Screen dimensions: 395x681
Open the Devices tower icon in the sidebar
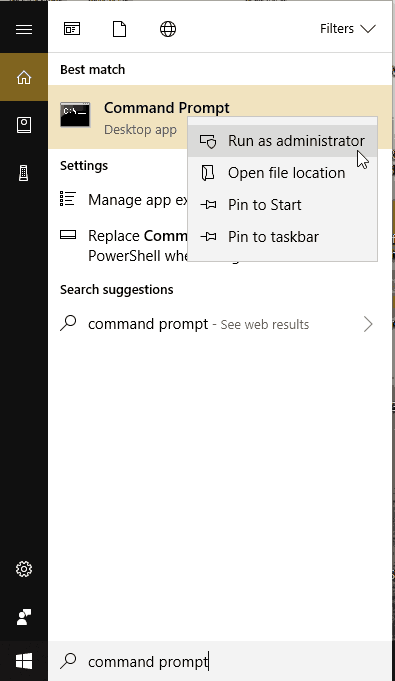(x=24, y=173)
